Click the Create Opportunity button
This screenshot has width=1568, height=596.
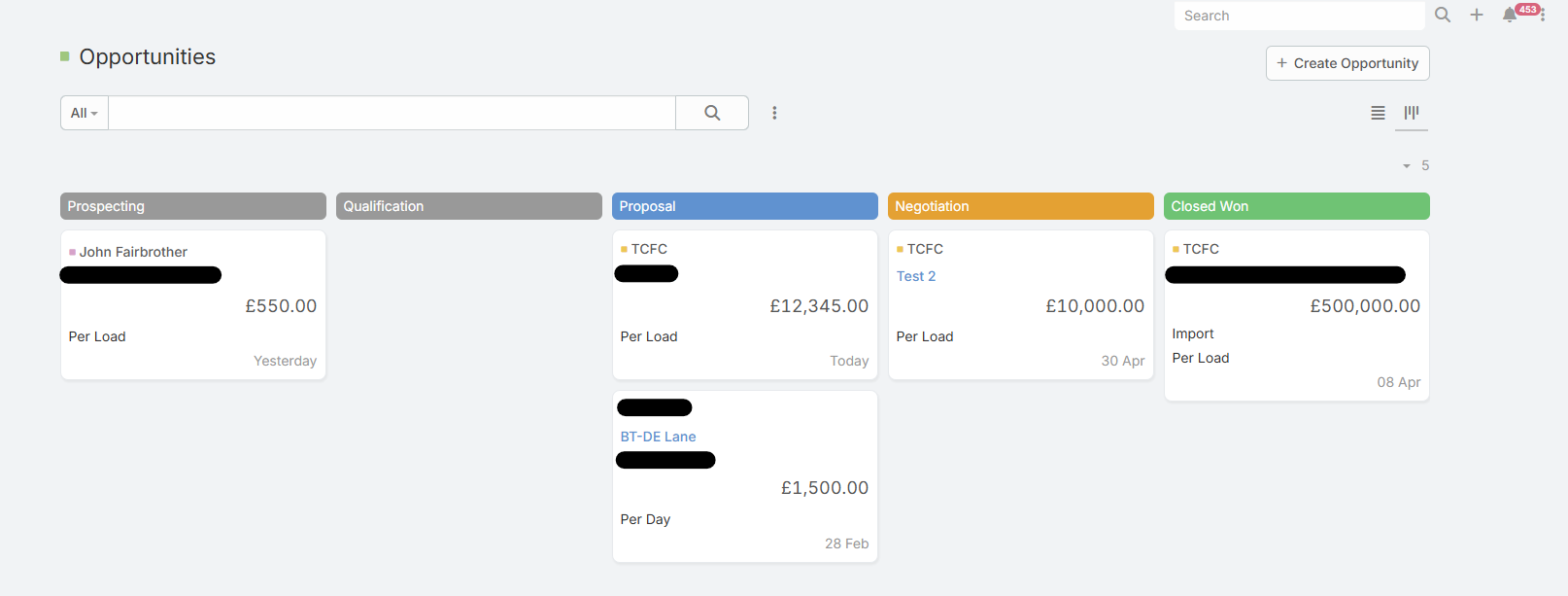click(1347, 63)
